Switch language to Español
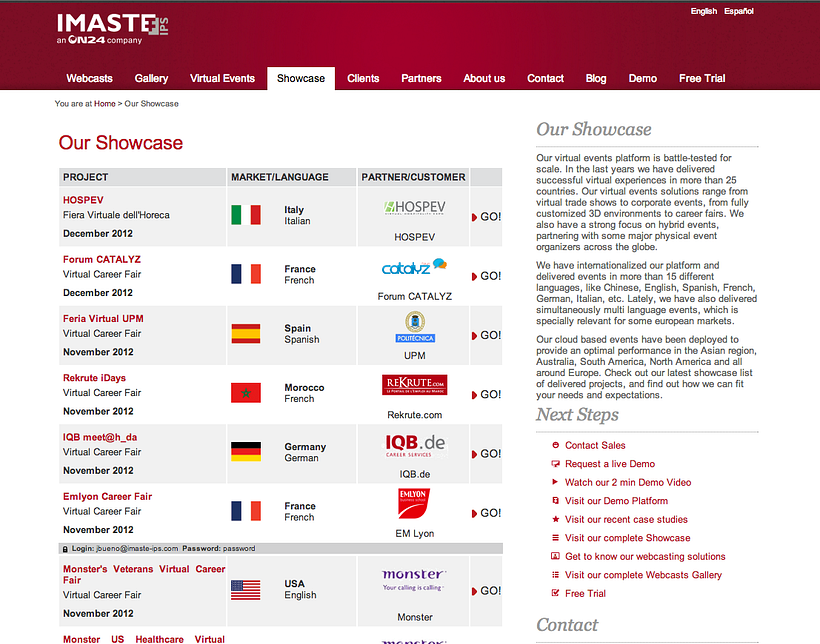Image resolution: width=820 pixels, height=644 pixels. tap(739, 11)
